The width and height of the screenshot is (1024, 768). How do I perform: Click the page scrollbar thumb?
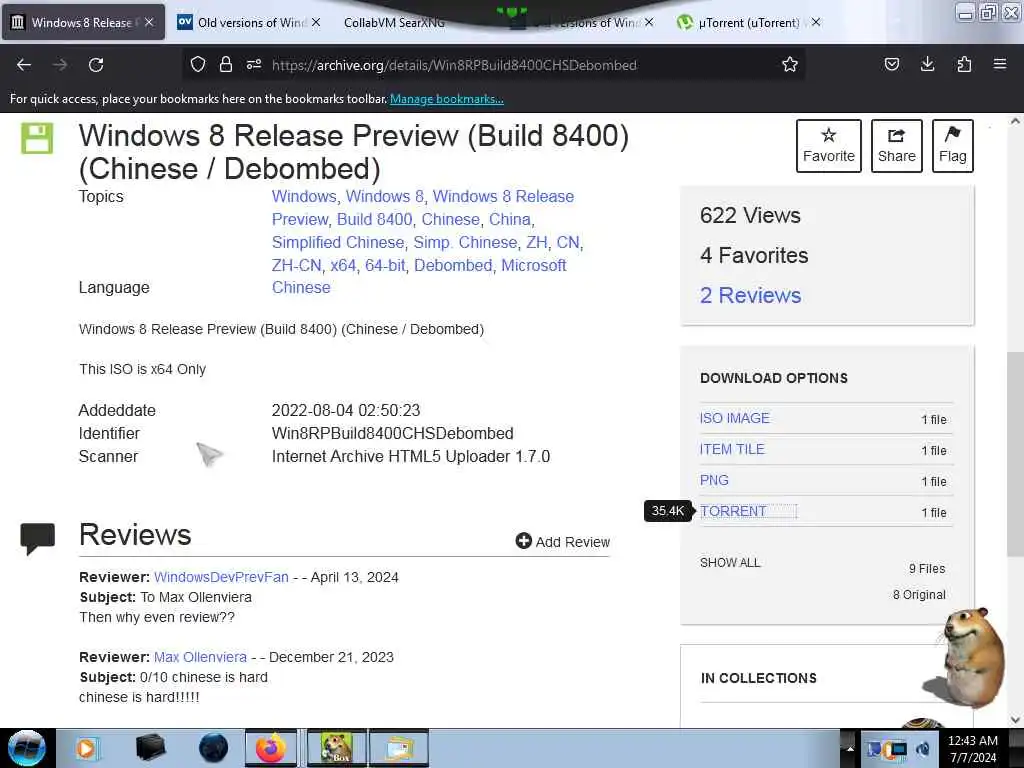click(1015, 454)
